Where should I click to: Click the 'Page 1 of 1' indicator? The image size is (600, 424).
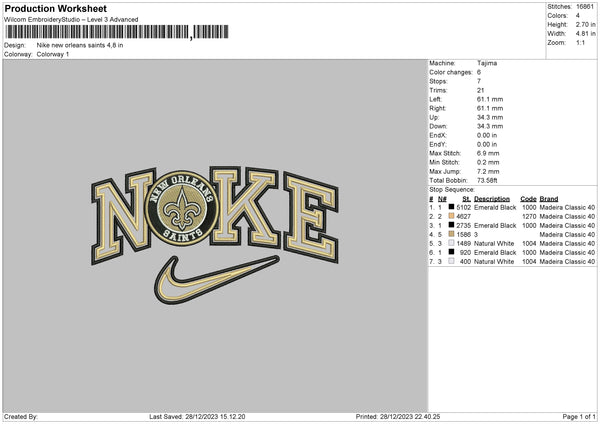point(579,416)
